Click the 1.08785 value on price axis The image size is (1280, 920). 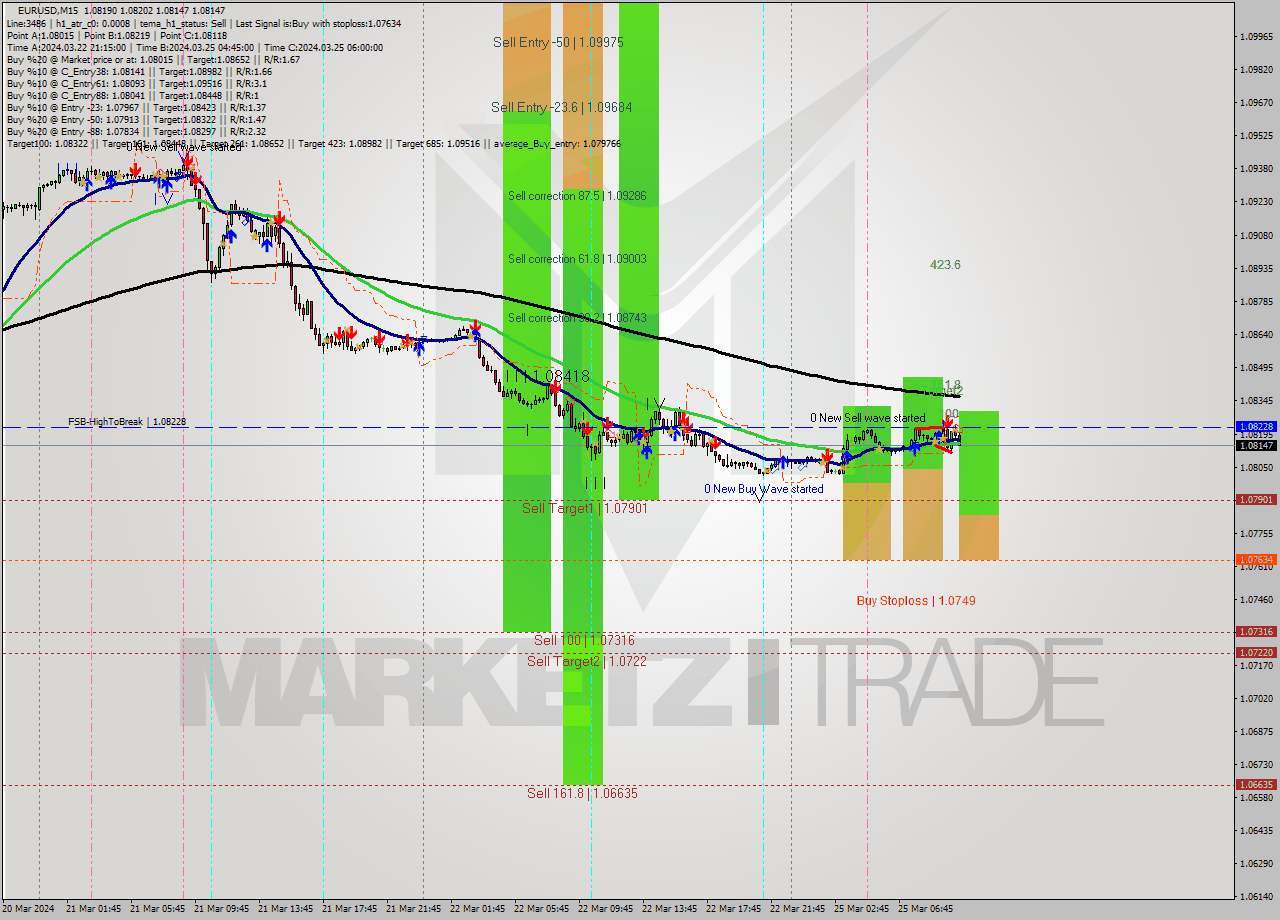1256,301
